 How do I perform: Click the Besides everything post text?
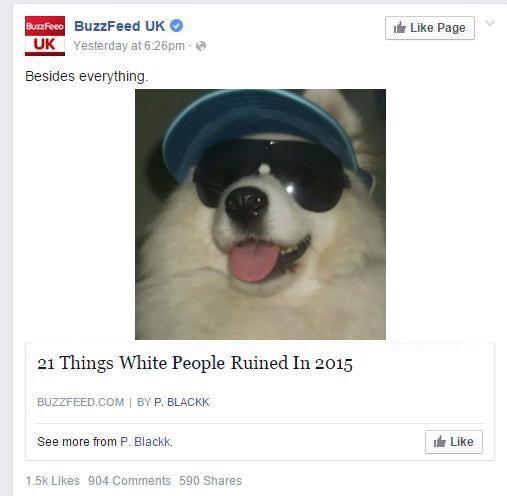click(87, 76)
